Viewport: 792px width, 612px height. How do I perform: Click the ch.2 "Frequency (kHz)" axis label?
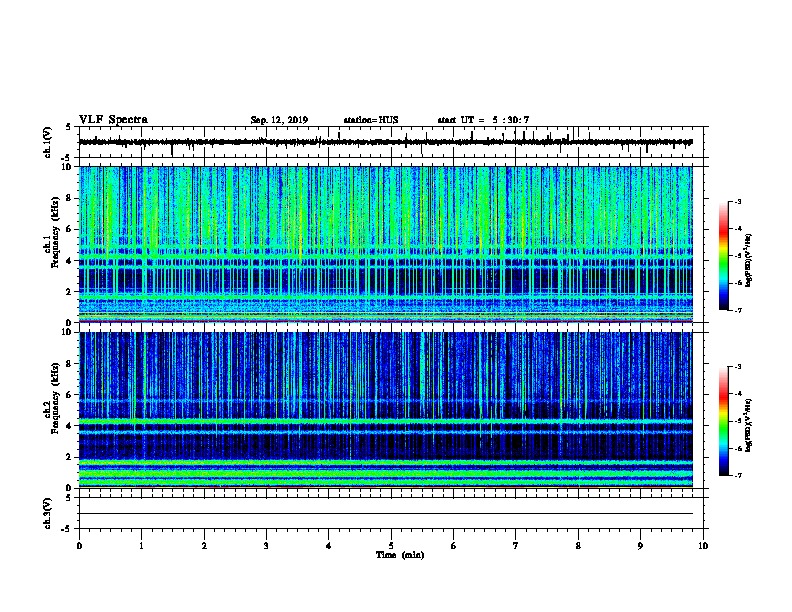(x=55, y=398)
